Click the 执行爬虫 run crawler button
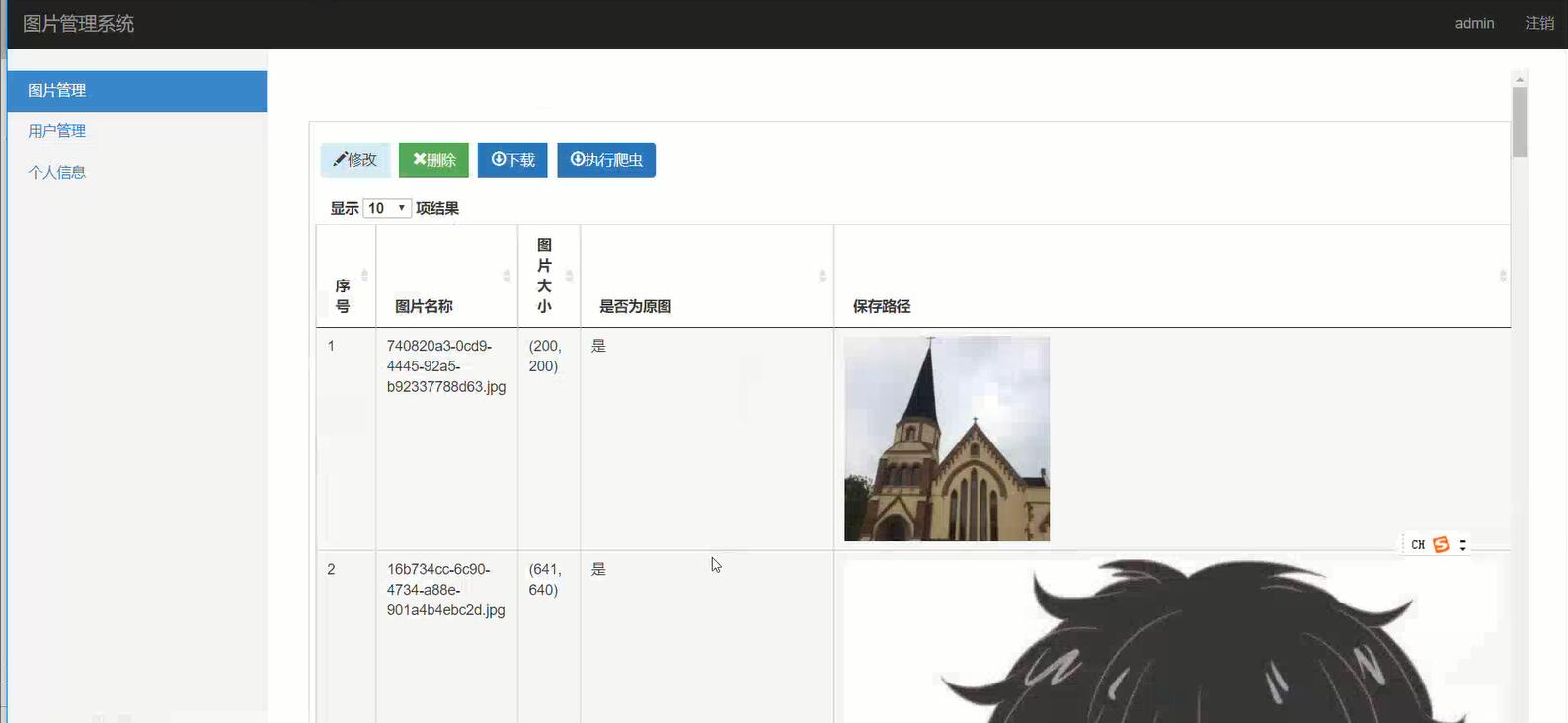The width and height of the screenshot is (1568, 723). click(x=606, y=160)
